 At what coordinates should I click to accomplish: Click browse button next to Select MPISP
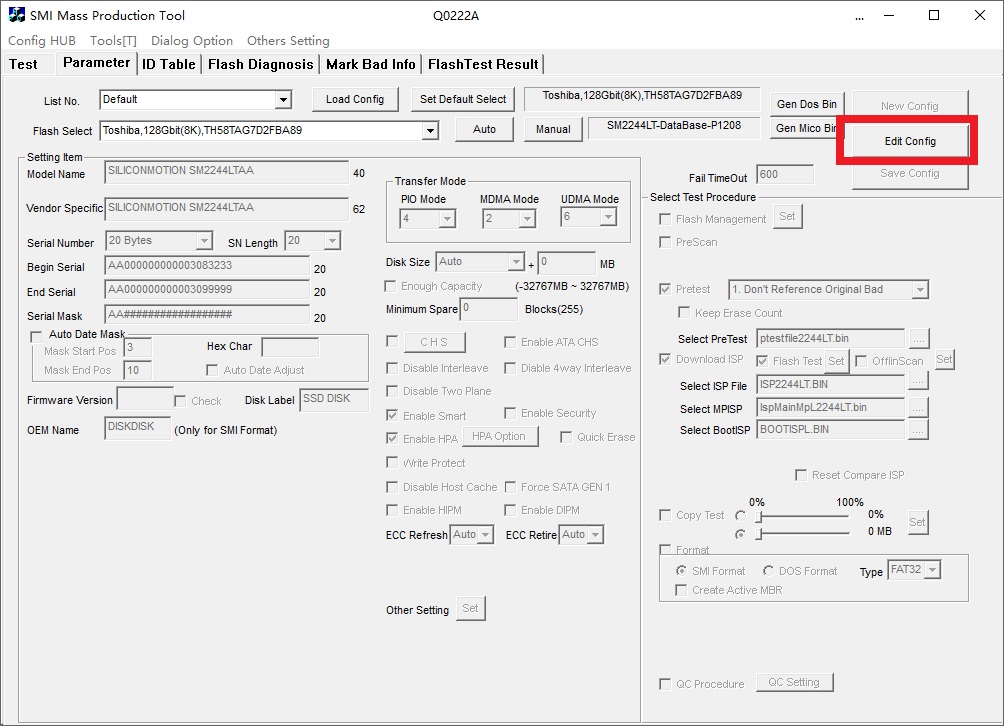point(918,407)
